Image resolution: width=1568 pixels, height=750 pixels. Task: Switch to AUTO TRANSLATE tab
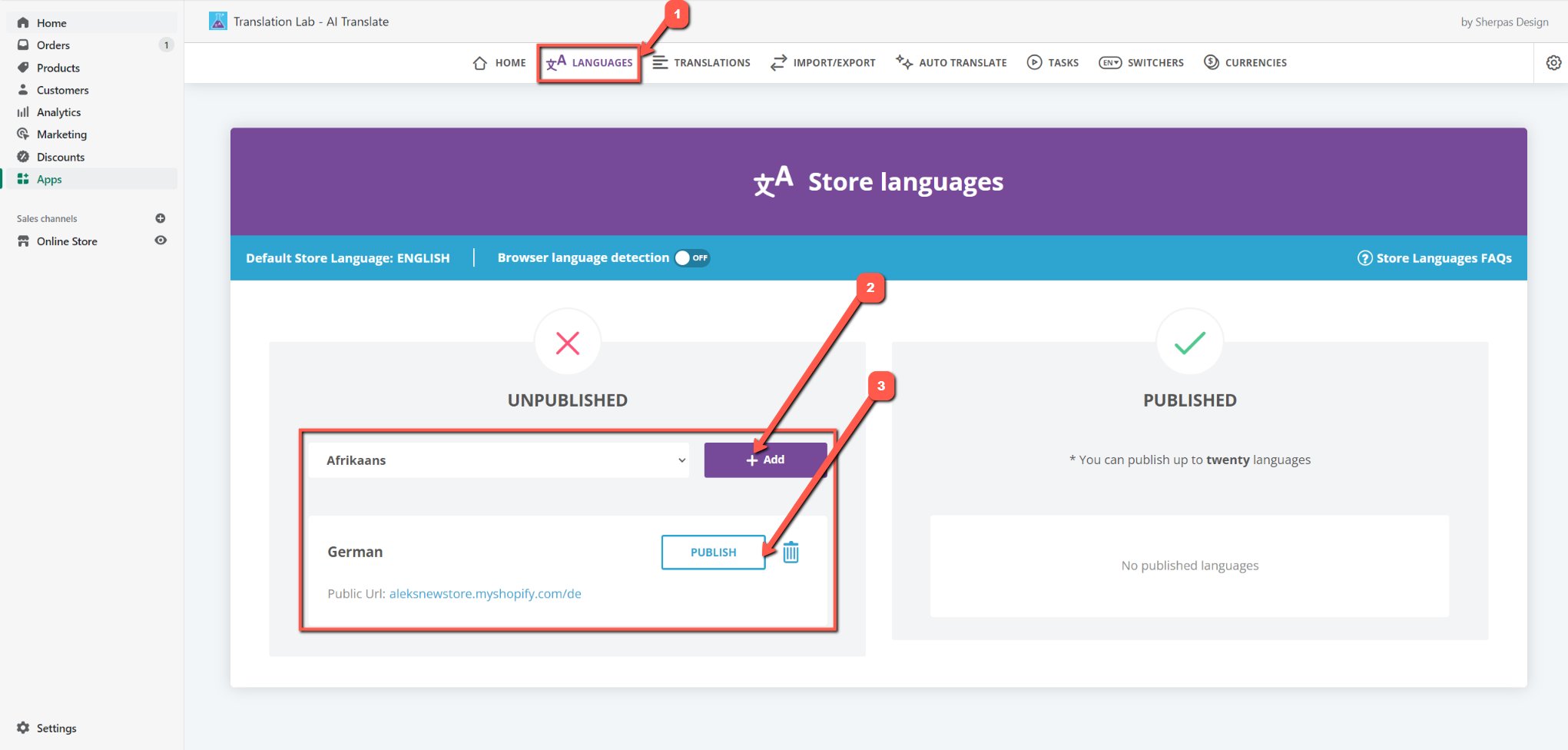pos(951,63)
